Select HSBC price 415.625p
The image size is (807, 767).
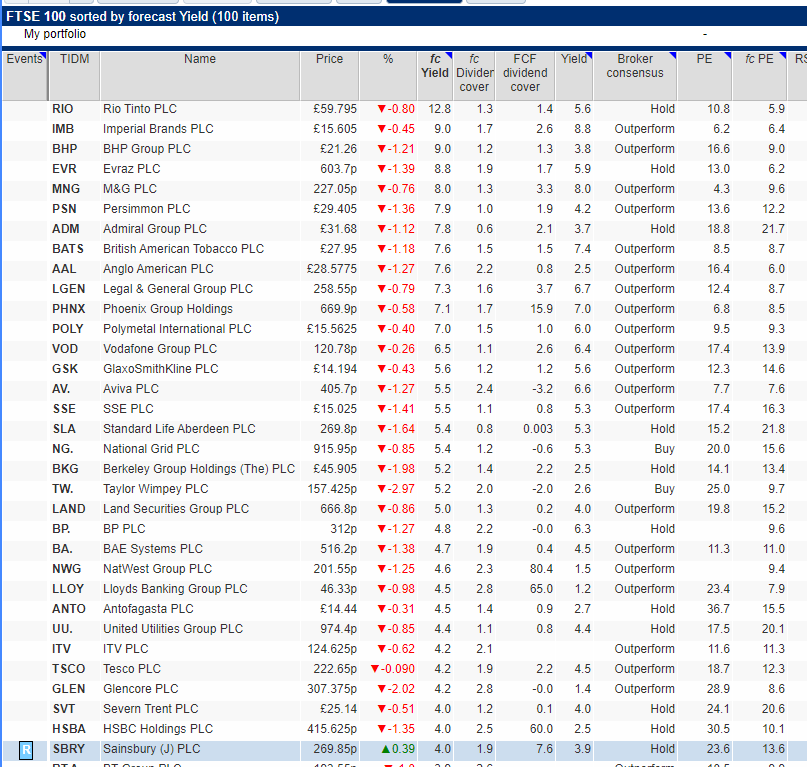tap(332, 729)
